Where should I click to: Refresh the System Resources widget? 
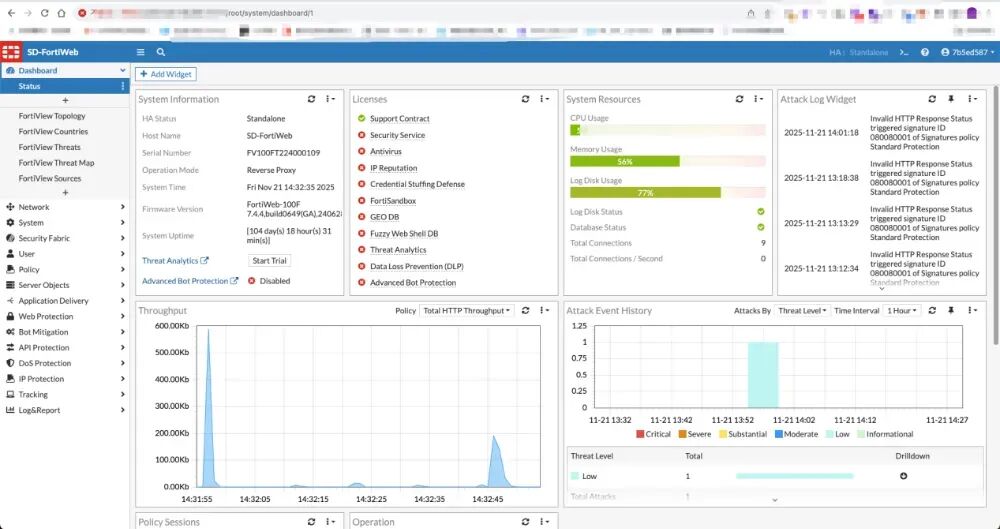739,99
